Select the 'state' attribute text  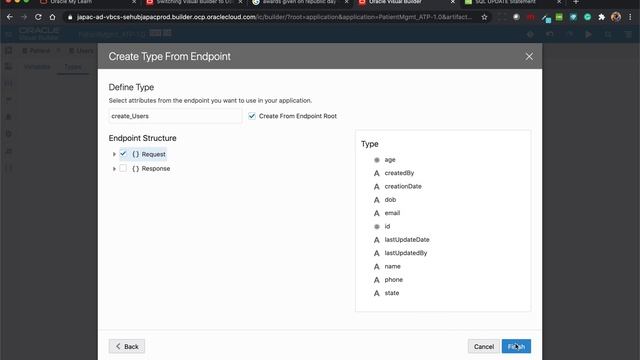392,293
